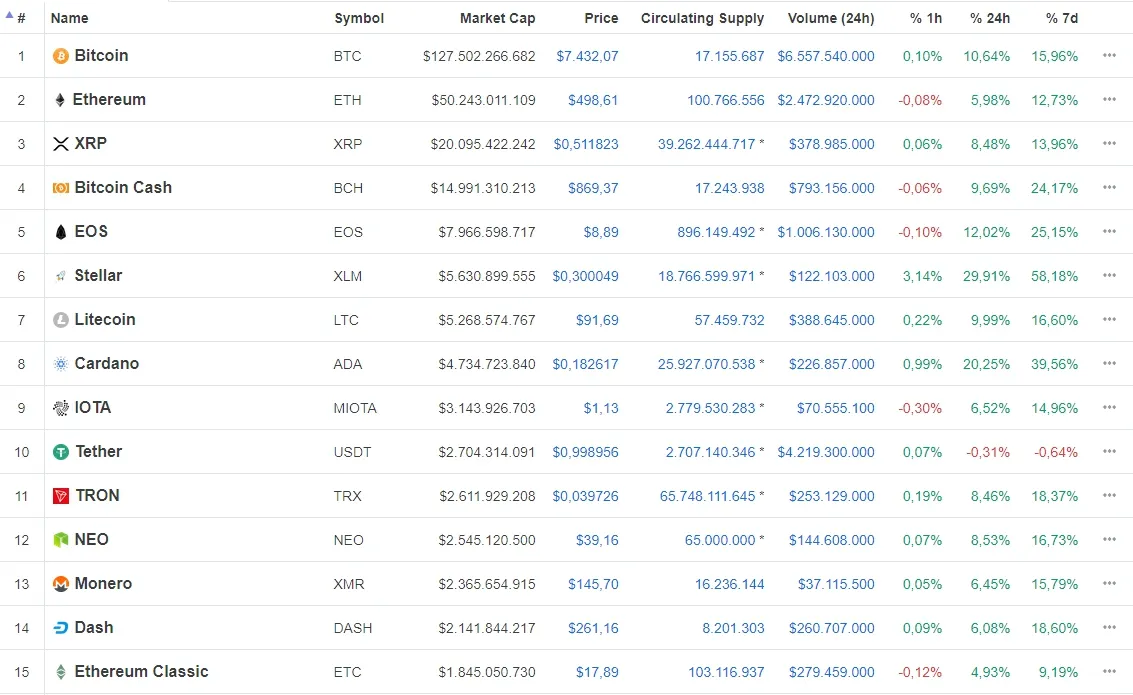Open the three-dot menu for Bitcoin Cash row
1133x695 pixels.
1109,187
